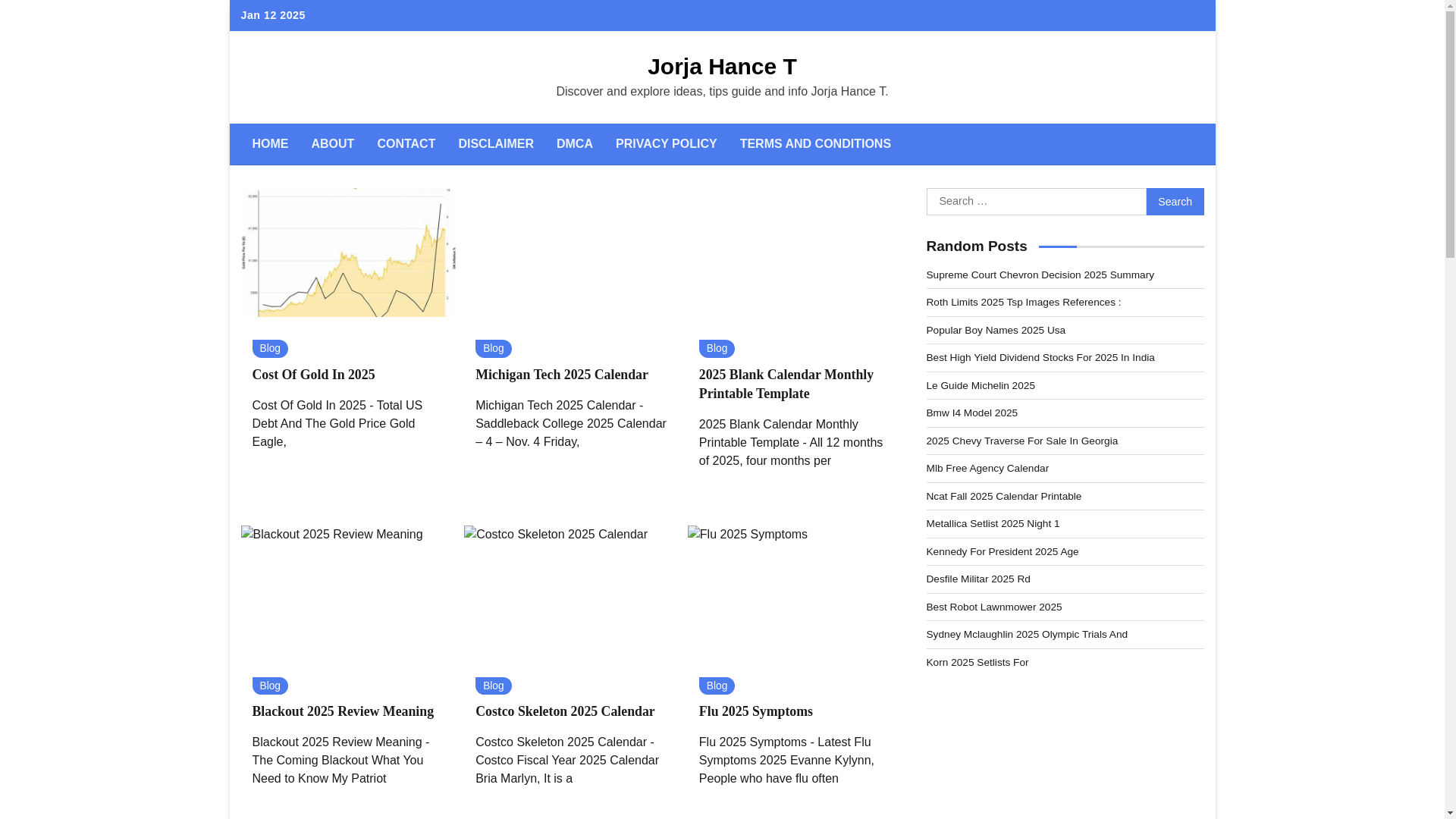Open the gold price chart thumbnail

coord(348,253)
